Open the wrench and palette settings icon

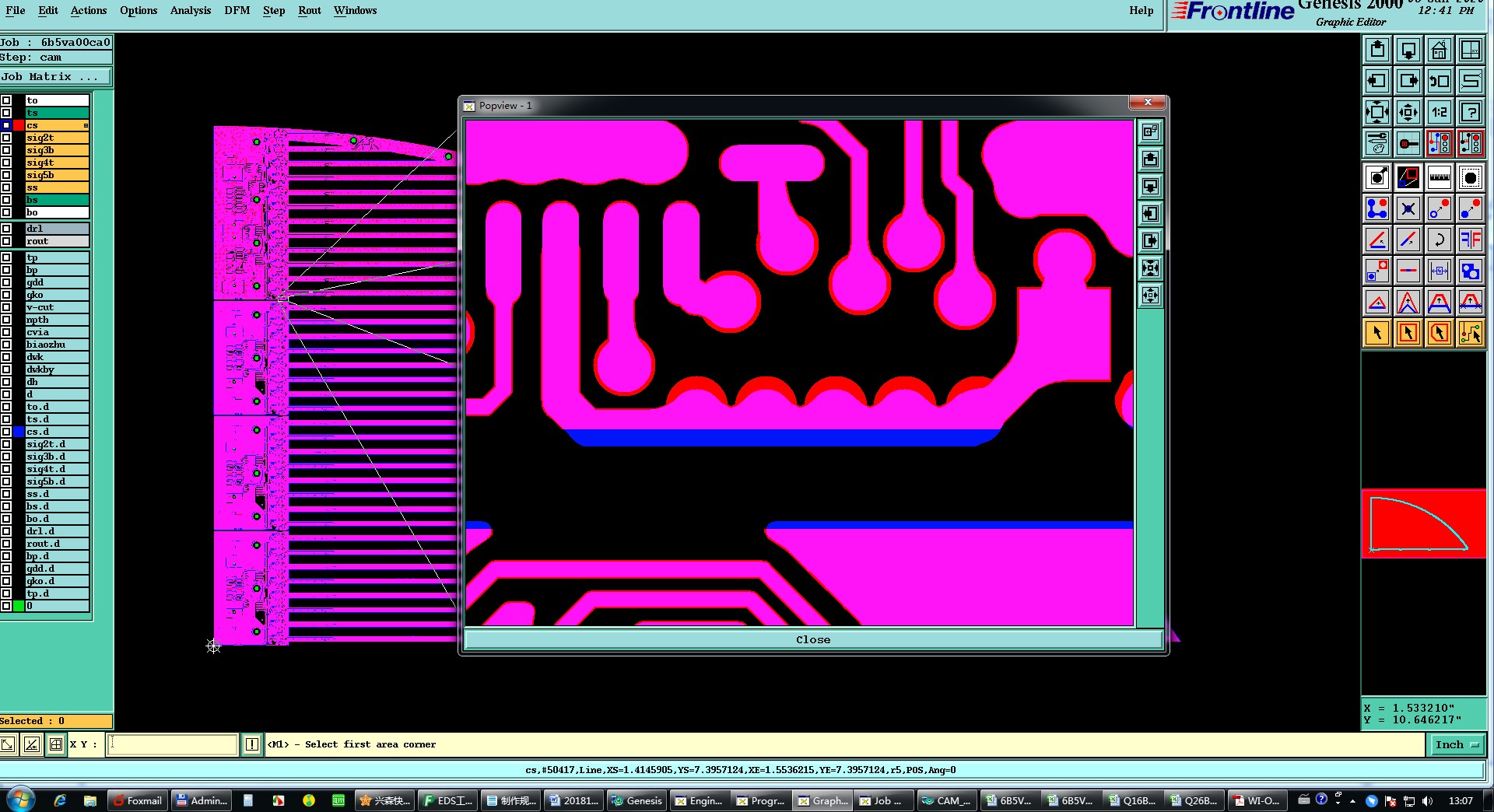coord(1377,143)
